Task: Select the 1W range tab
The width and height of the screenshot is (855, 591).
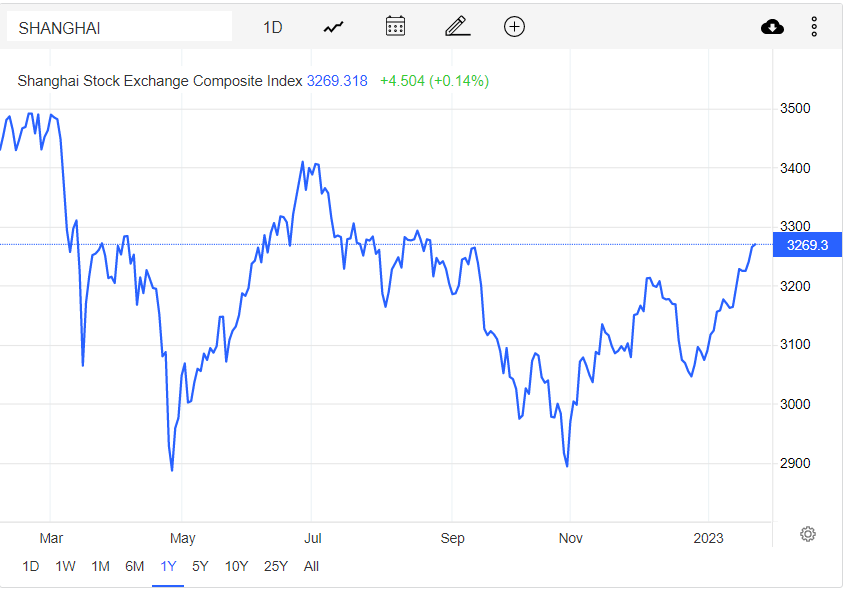Action: [x=65, y=566]
